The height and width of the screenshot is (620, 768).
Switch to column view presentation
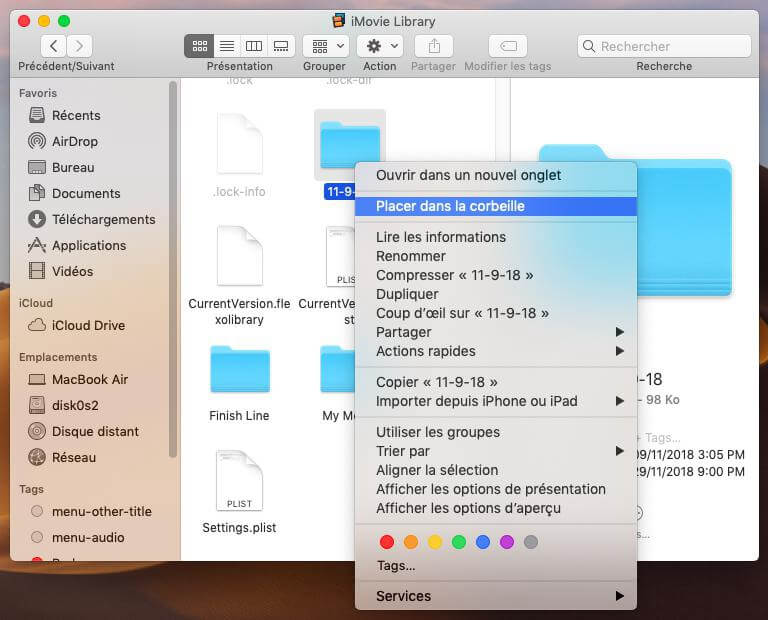254,46
